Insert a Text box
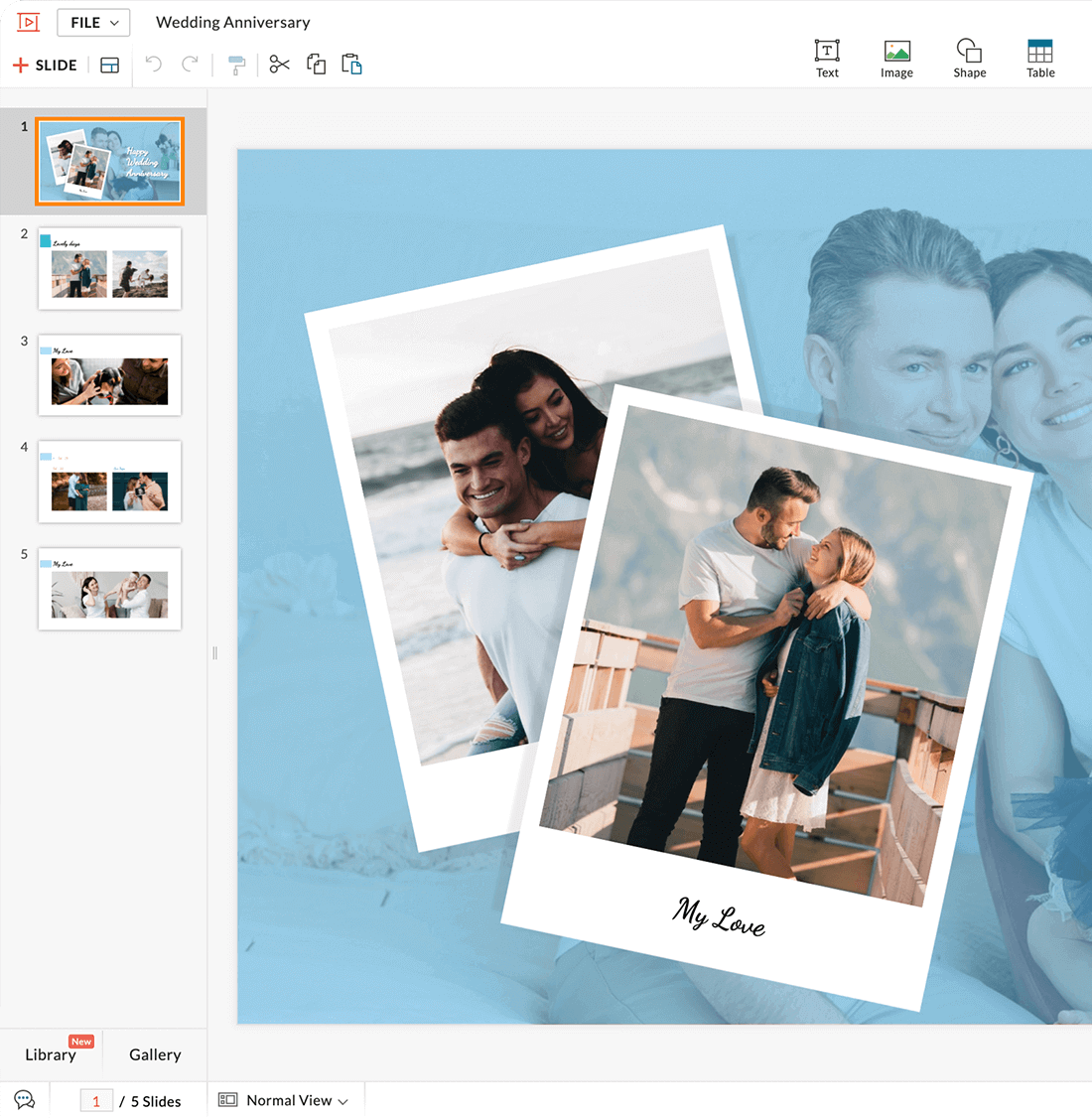This screenshot has width=1092, height=1119. [x=827, y=59]
